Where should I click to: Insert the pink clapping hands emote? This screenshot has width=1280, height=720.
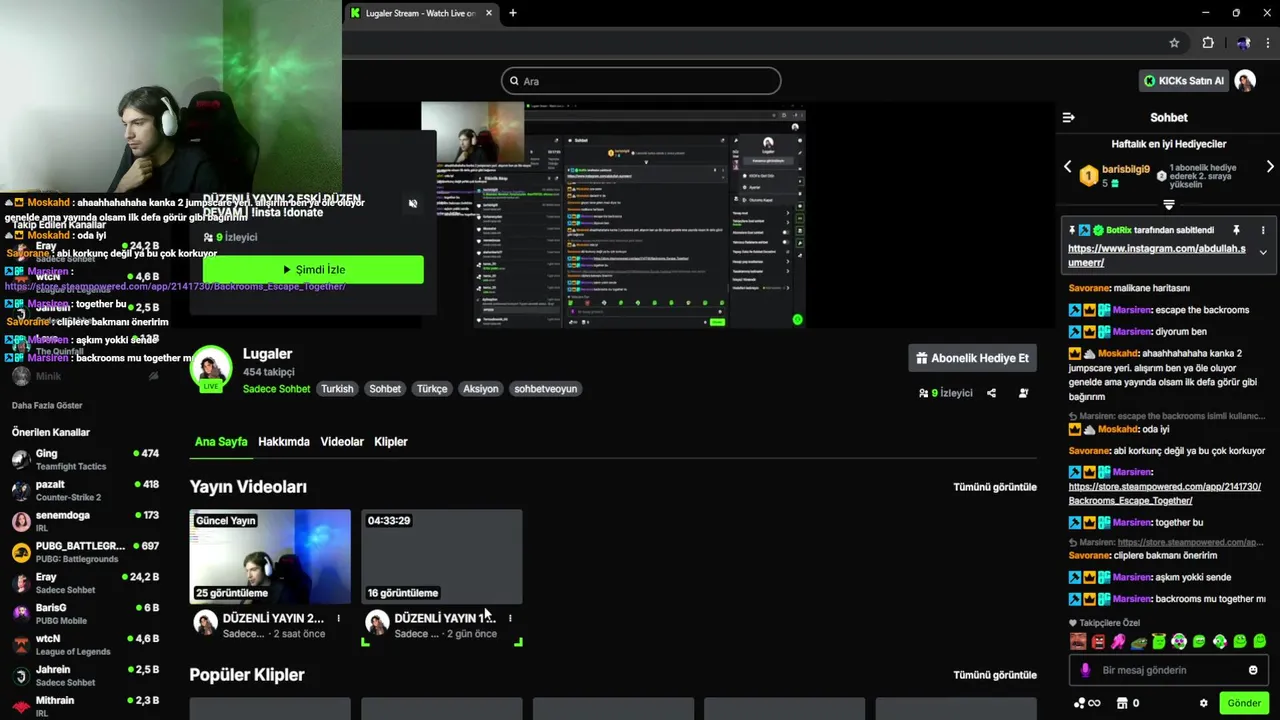(x=1118, y=641)
